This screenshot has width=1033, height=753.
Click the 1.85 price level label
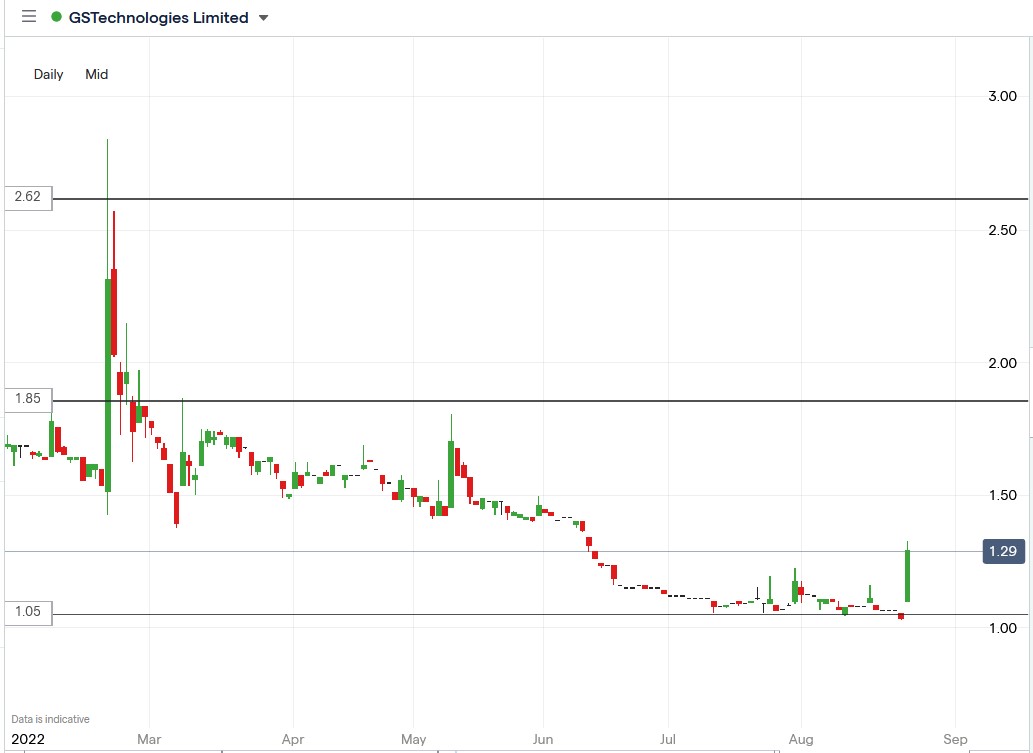click(26, 398)
